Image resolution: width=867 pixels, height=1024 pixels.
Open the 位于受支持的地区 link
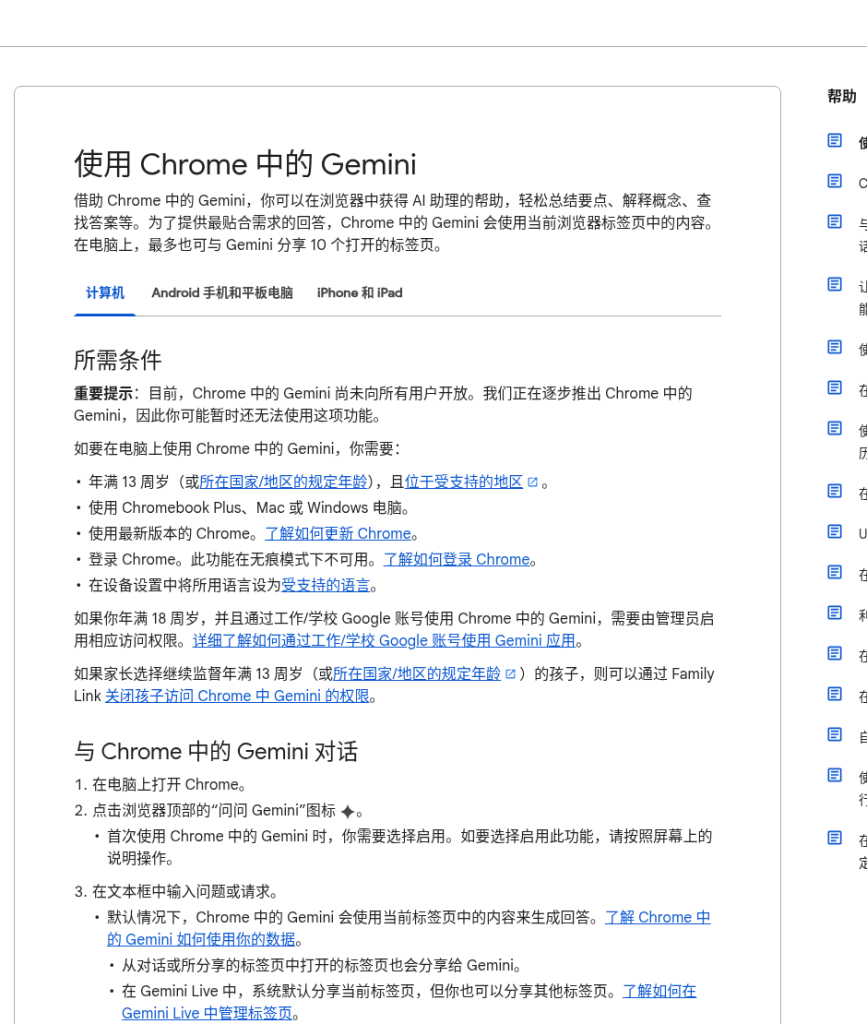click(x=464, y=482)
